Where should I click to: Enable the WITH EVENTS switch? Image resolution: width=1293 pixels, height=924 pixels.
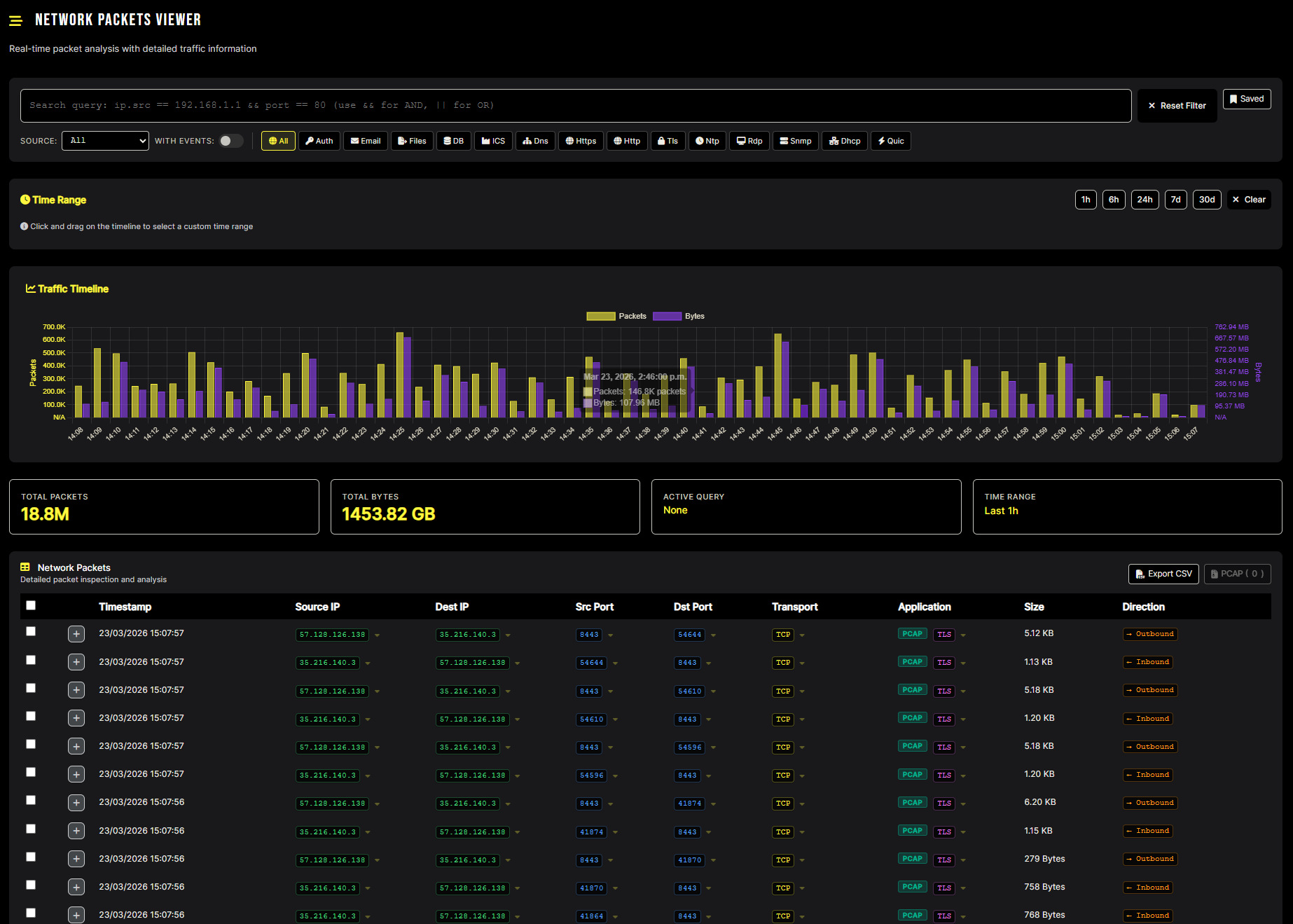click(x=231, y=140)
